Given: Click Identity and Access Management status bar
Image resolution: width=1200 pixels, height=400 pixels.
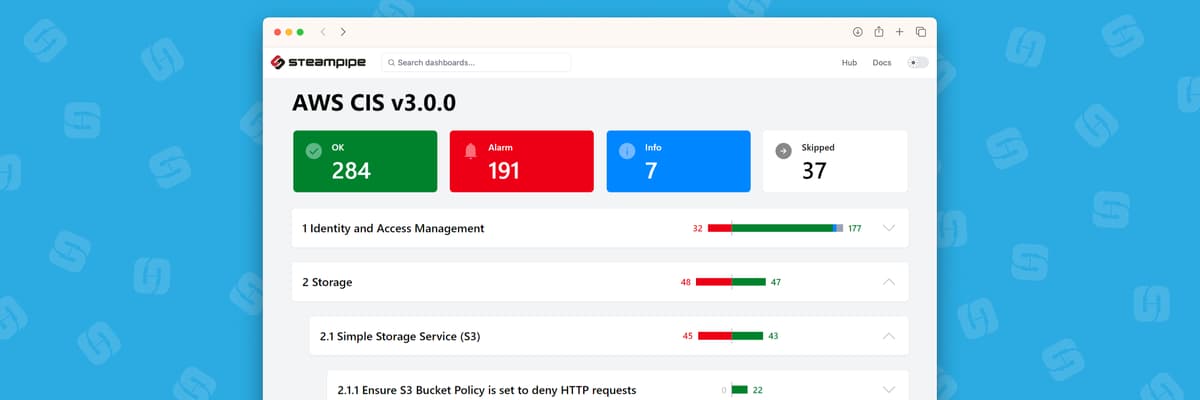Looking at the screenshot, I should click(775, 228).
